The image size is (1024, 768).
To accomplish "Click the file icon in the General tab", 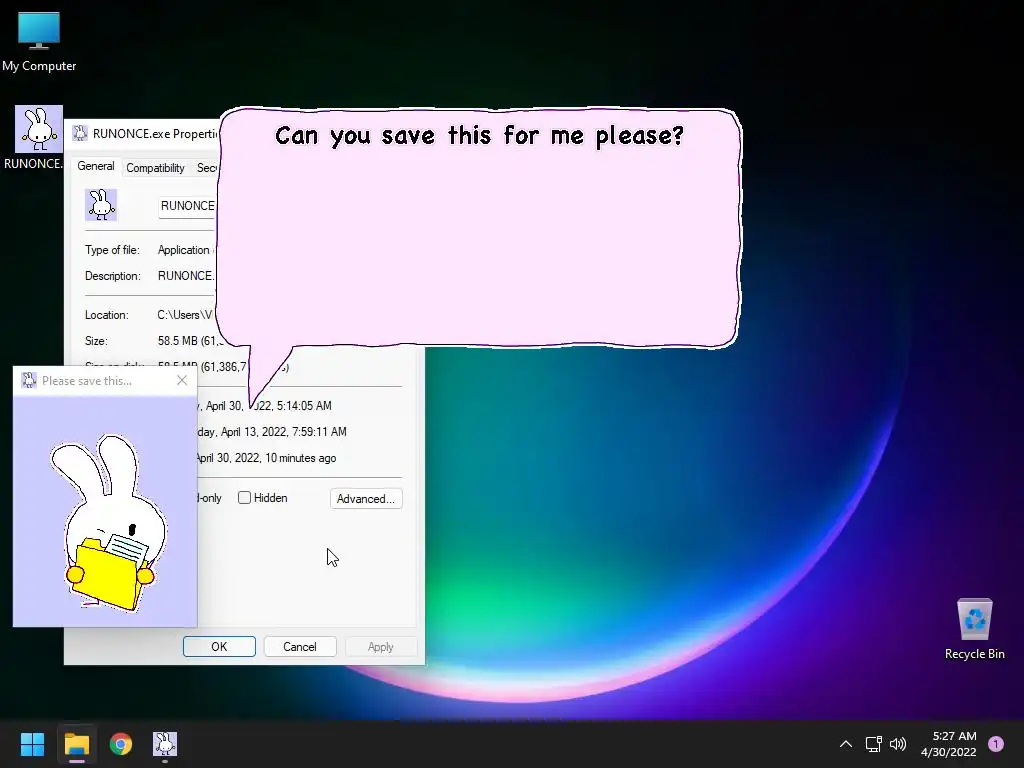I will click(101, 205).
